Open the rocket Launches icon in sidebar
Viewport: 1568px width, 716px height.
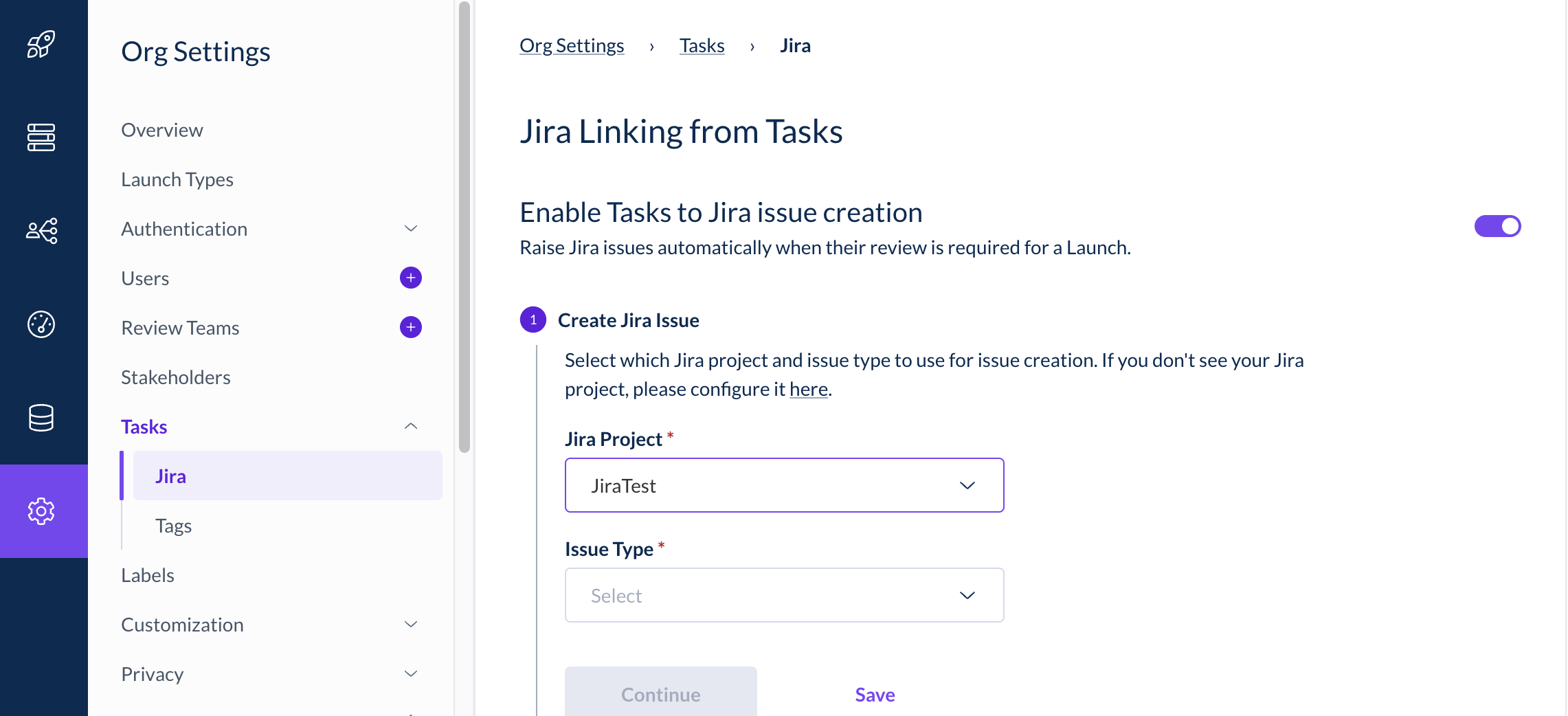(41, 45)
